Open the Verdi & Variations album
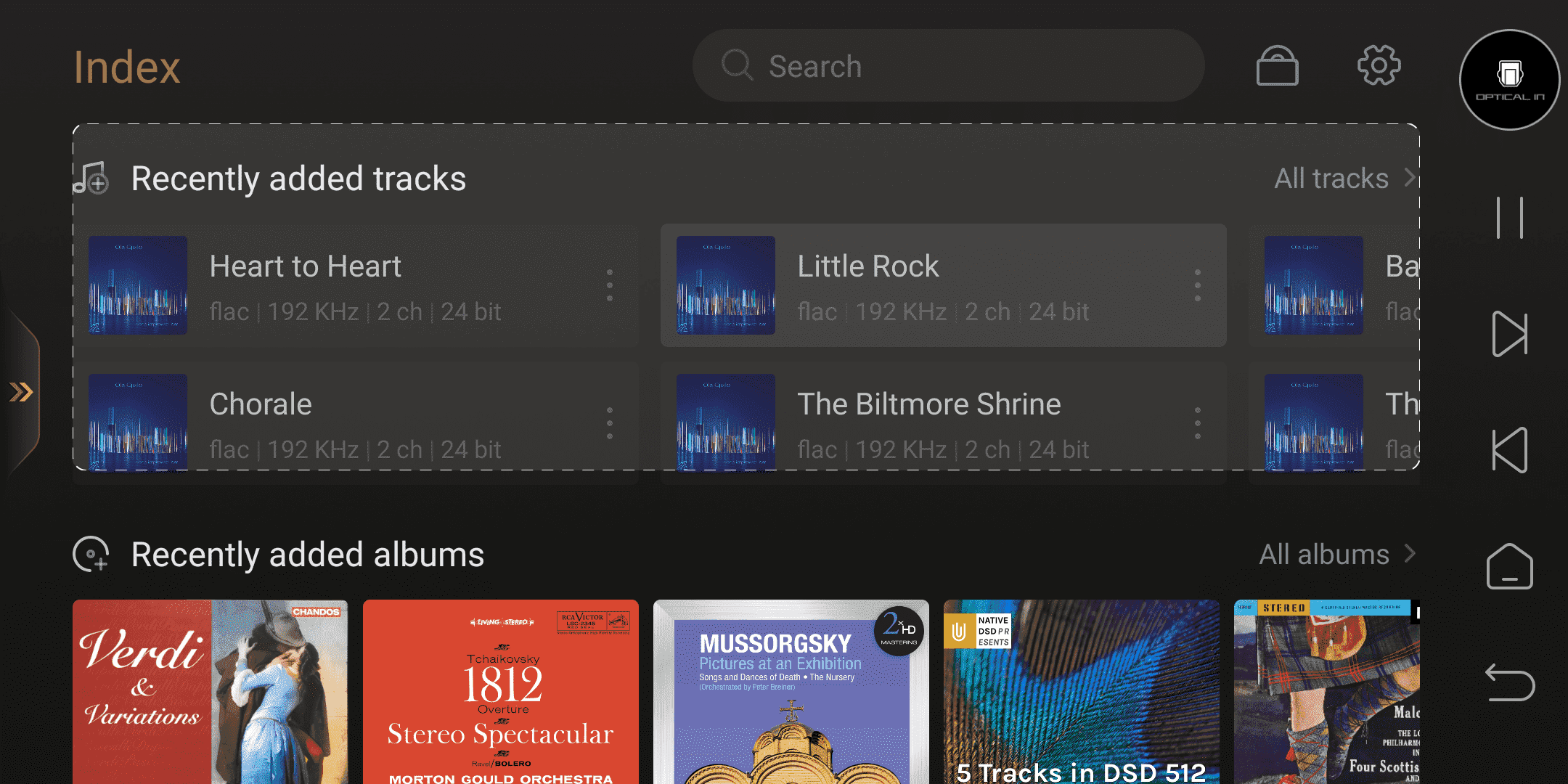The width and height of the screenshot is (1568, 784). [x=211, y=692]
